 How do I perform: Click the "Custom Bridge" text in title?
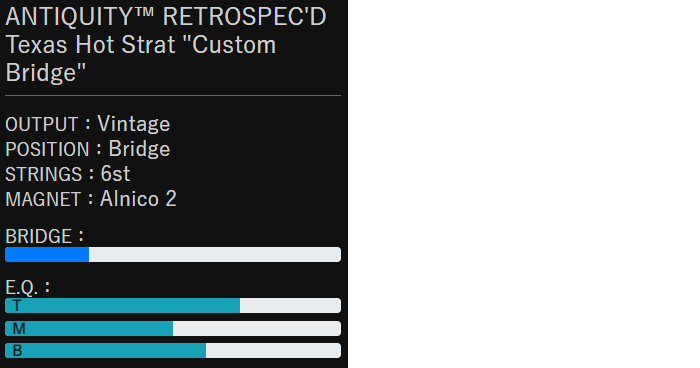coord(141,58)
